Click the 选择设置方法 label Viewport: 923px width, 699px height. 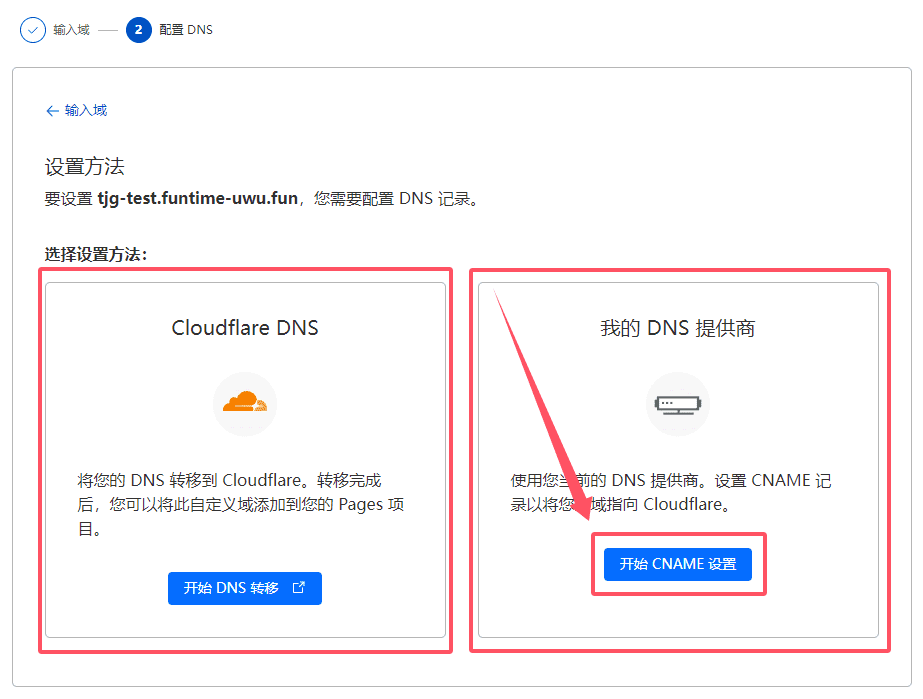[95, 254]
